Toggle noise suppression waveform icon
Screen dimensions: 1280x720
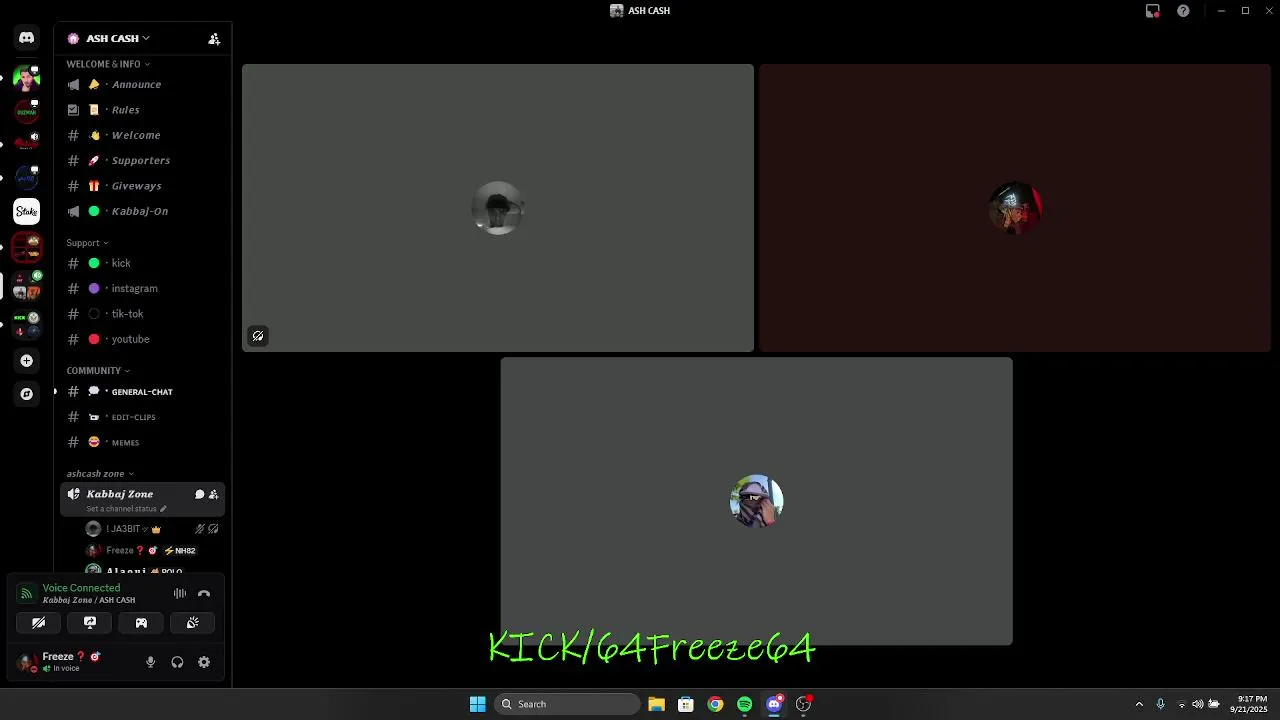coord(180,594)
